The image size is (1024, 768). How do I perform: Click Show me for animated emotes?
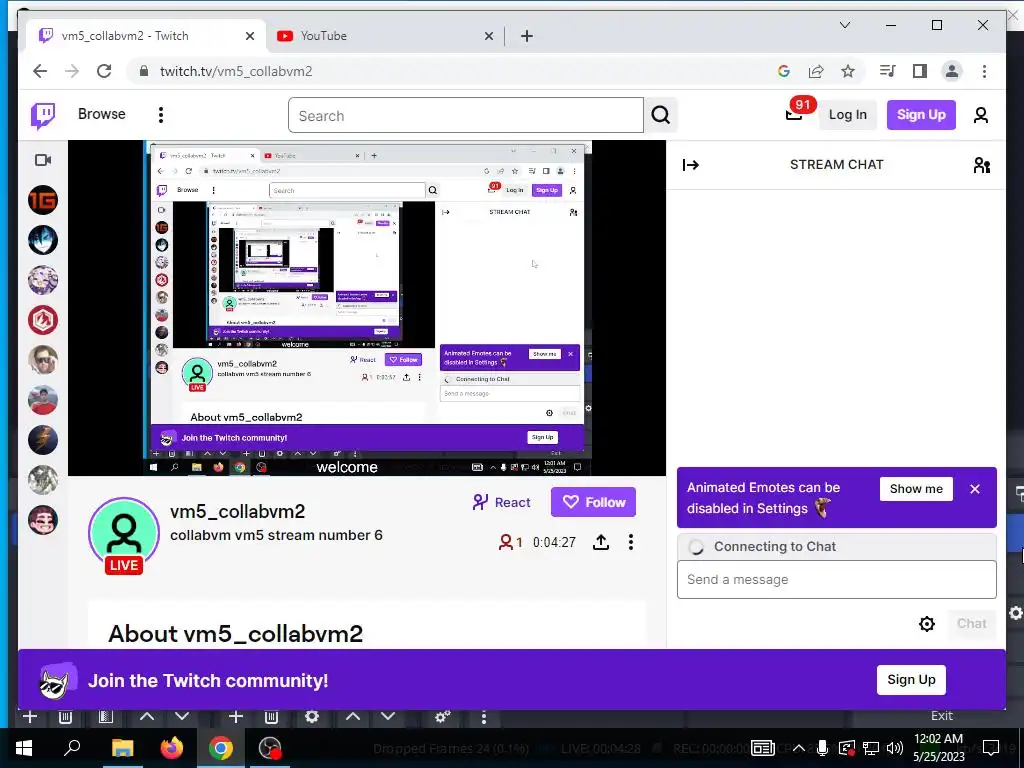pos(916,488)
